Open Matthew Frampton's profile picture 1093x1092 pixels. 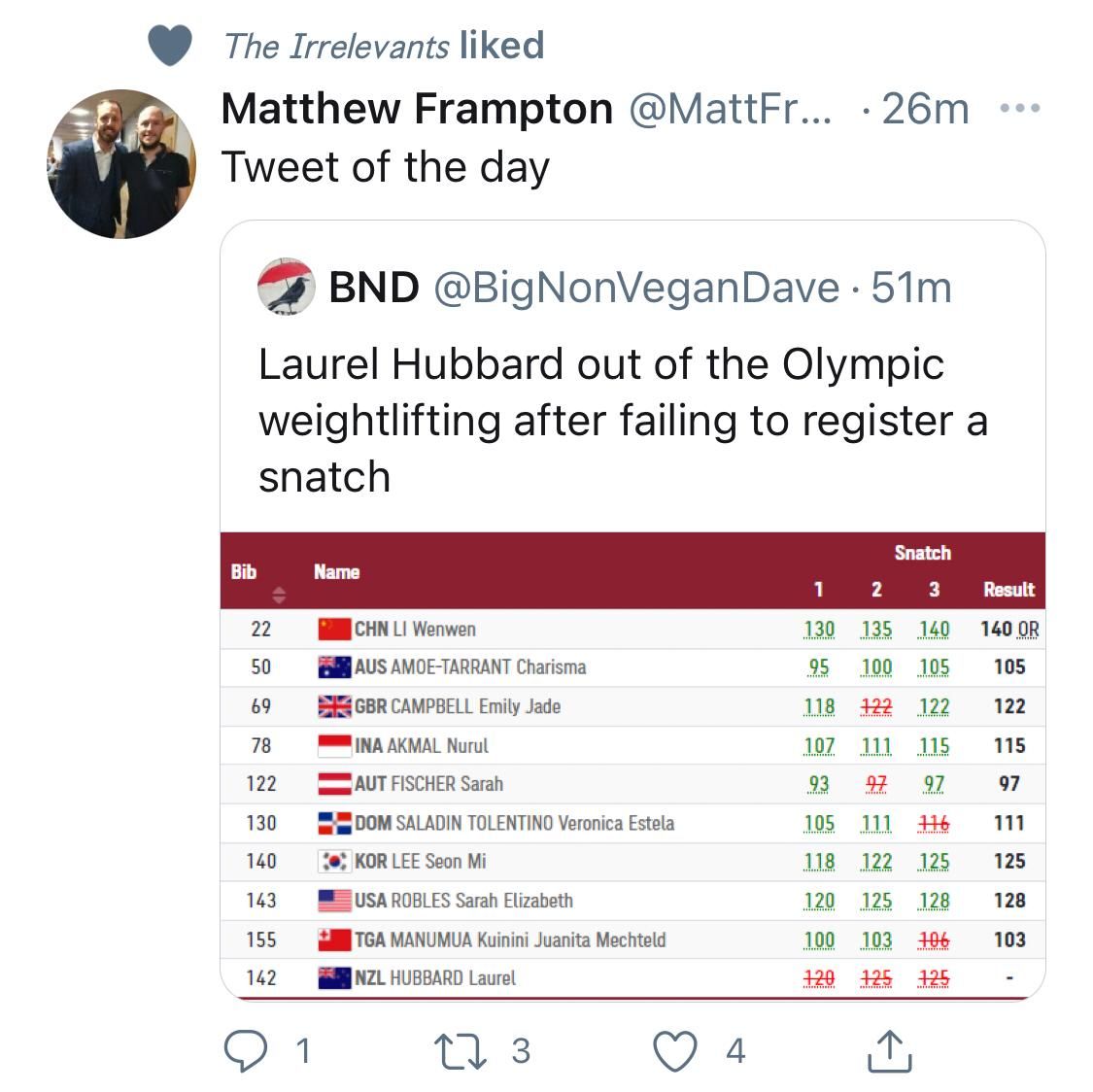[x=121, y=163]
